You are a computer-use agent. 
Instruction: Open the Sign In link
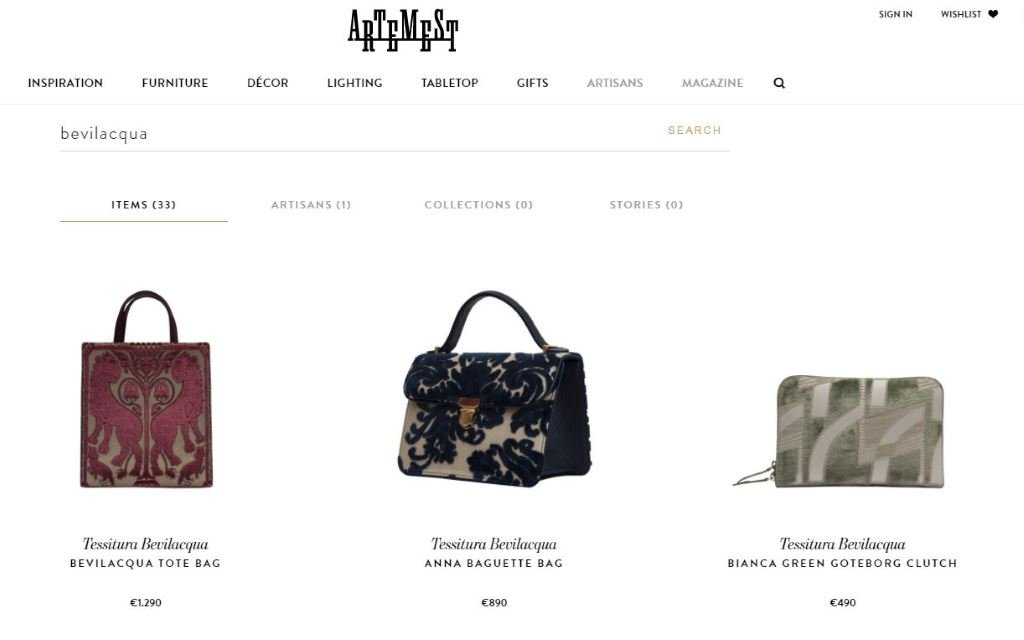click(x=895, y=14)
